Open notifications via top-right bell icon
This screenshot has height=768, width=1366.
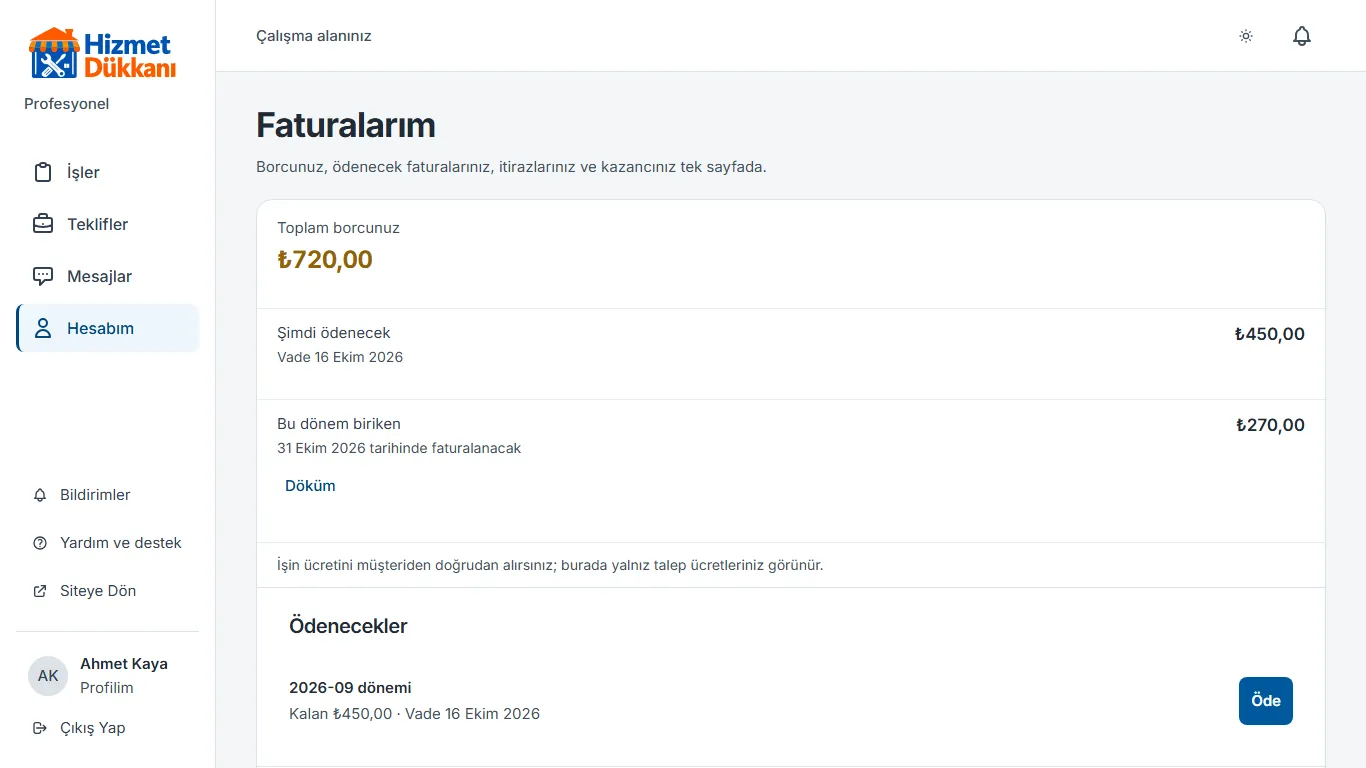[1302, 36]
